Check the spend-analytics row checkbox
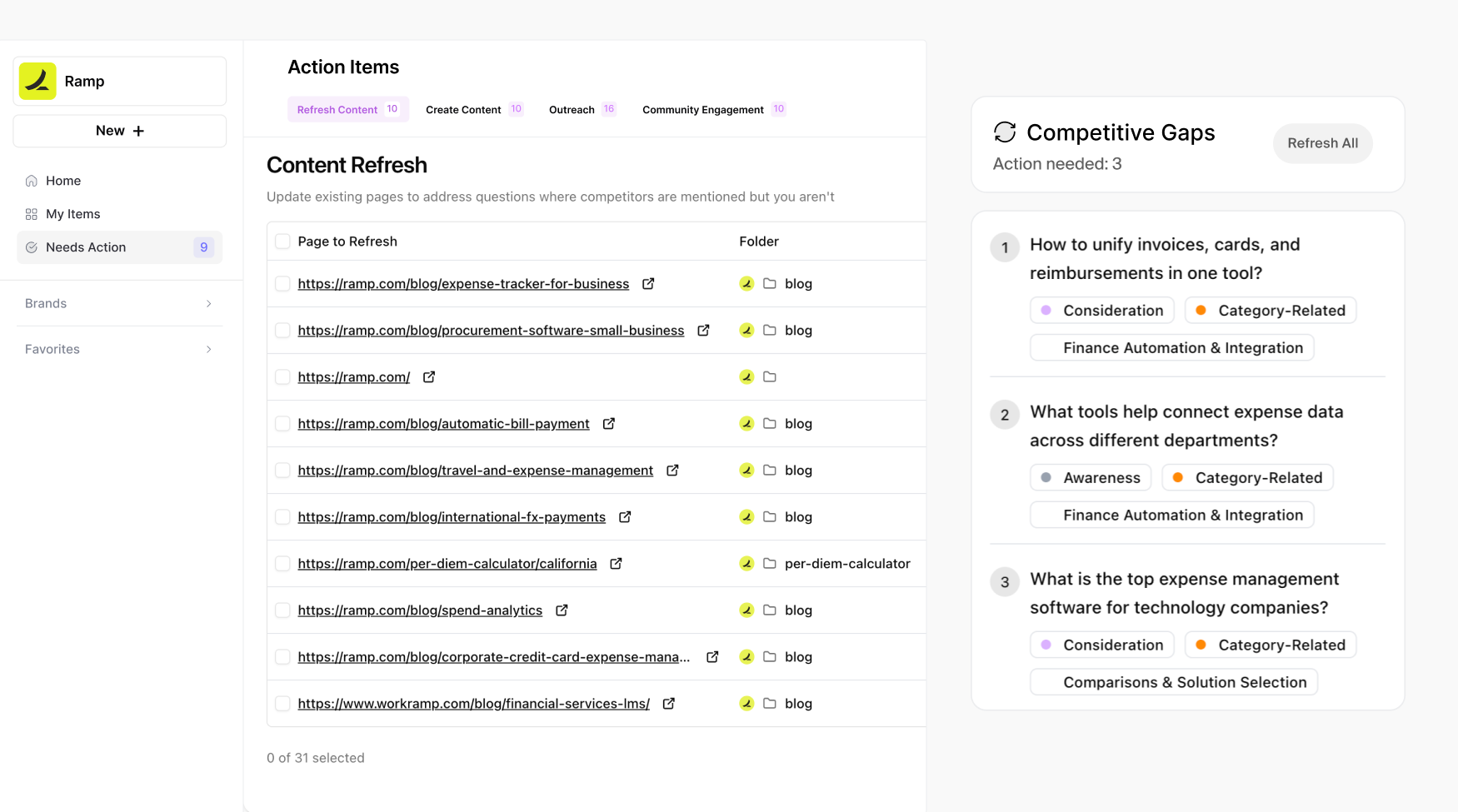The image size is (1458, 812). coord(282,610)
